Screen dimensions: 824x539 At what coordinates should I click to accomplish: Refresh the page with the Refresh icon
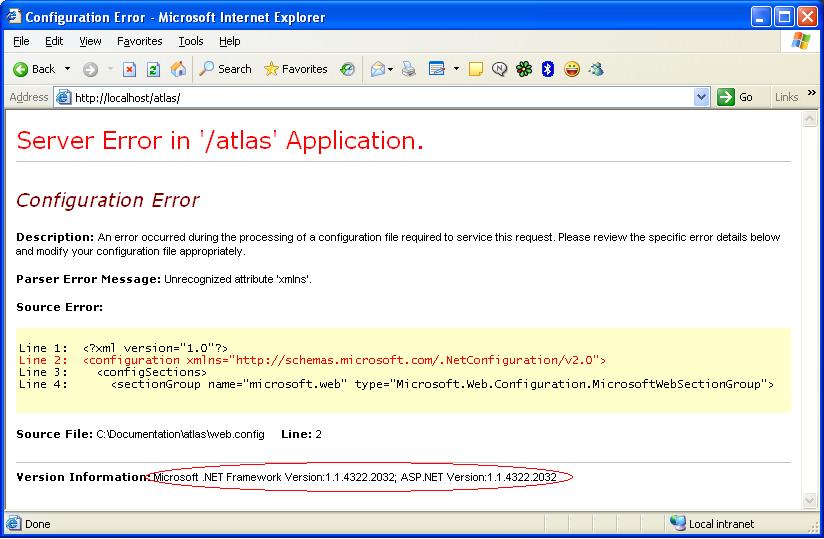pyautogui.click(x=153, y=69)
